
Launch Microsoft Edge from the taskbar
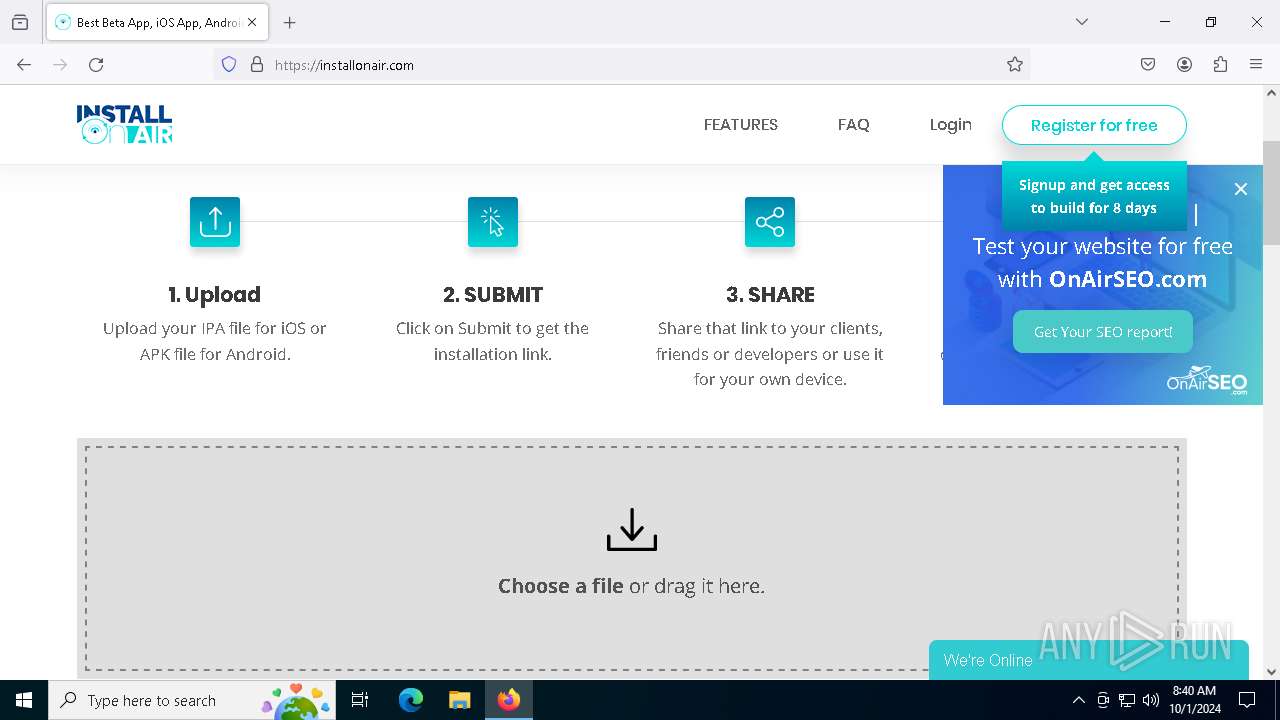411,700
